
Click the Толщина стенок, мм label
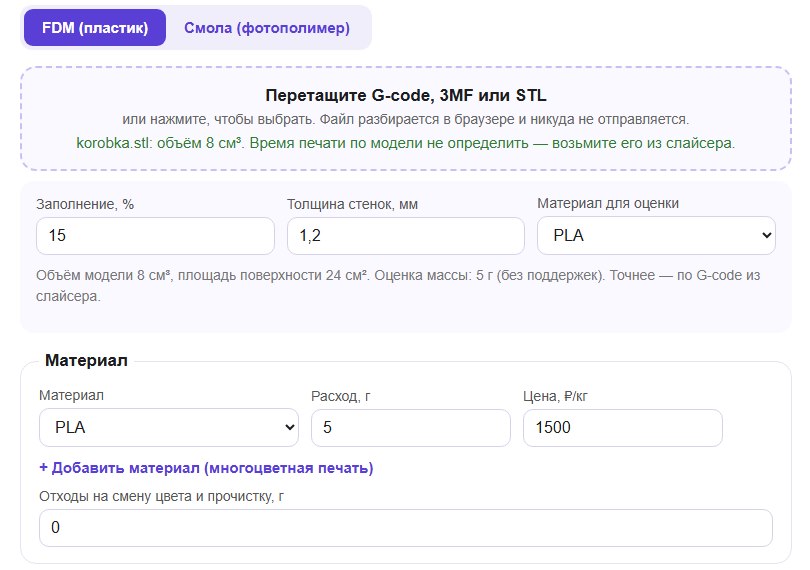point(352,205)
